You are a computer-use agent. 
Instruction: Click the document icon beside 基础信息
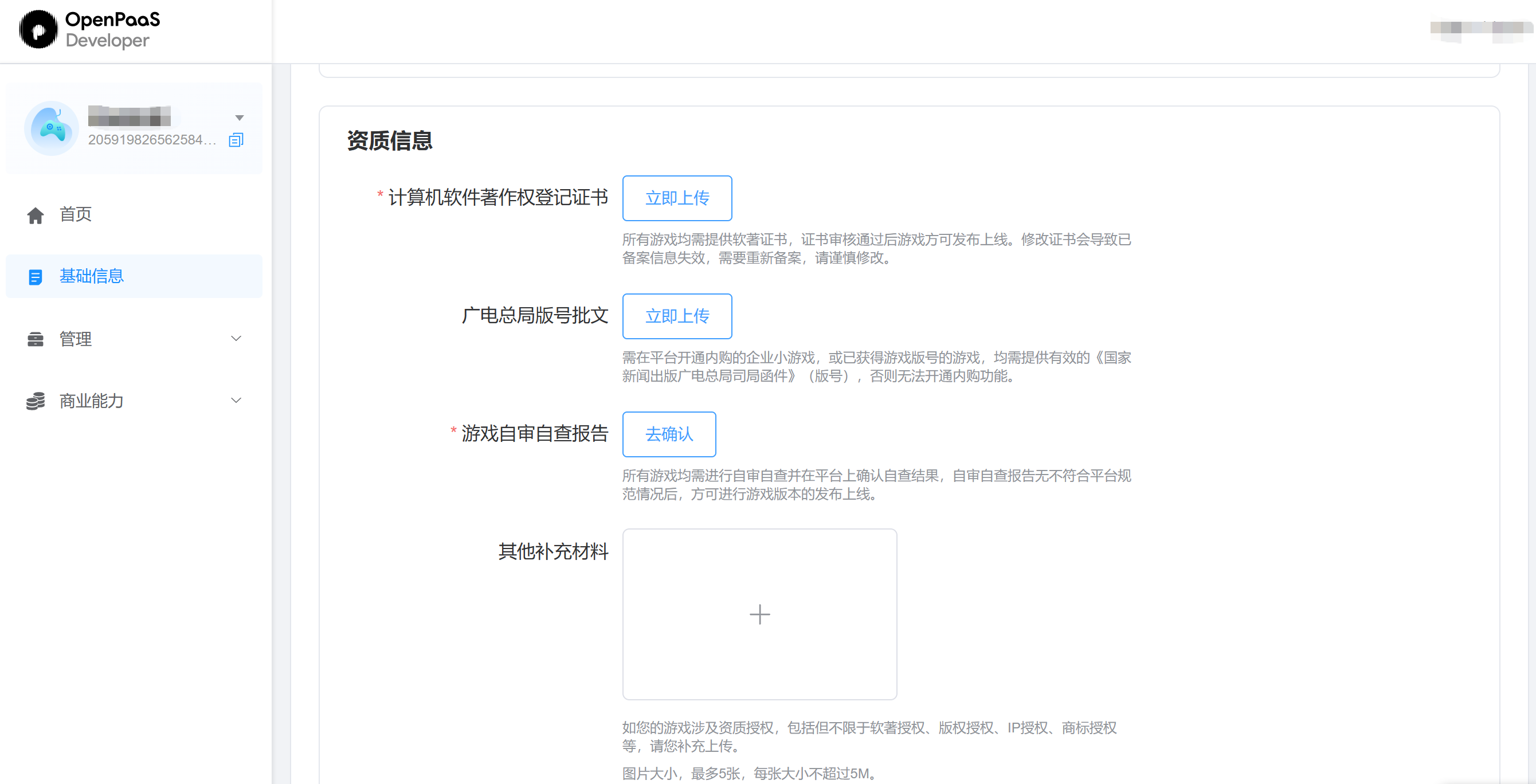coord(35,277)
